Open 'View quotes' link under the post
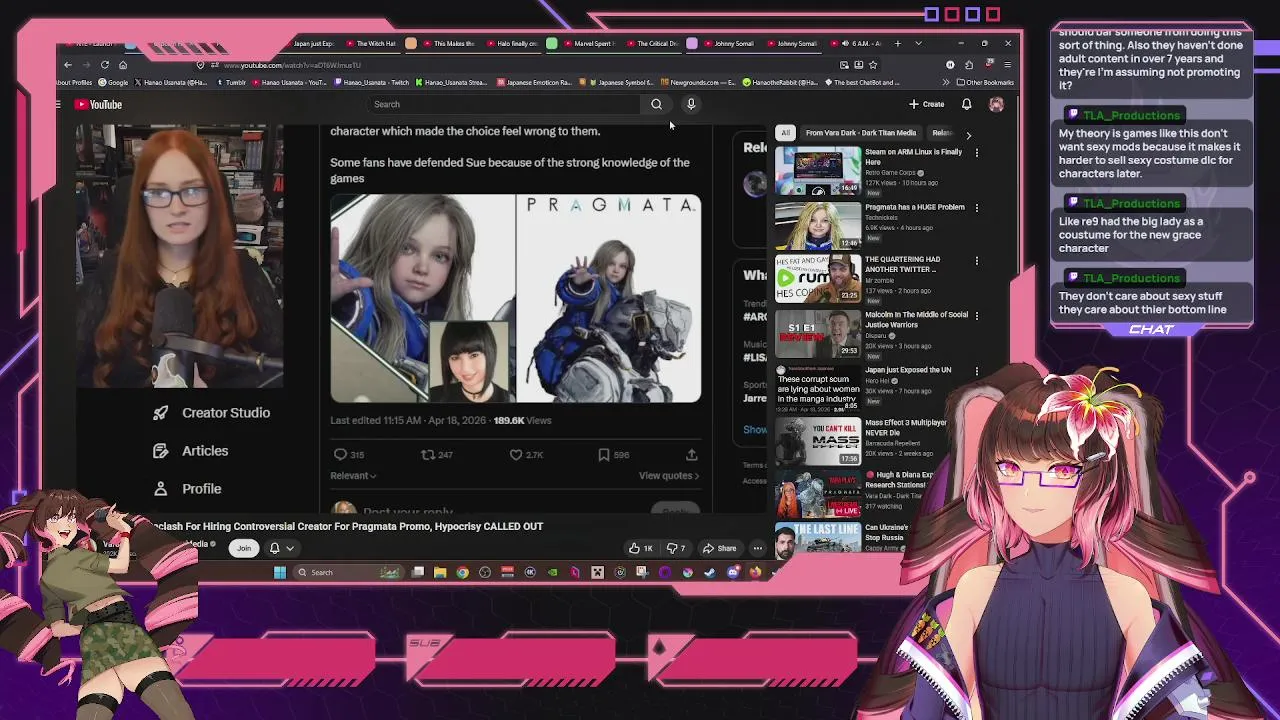 click(668, 476)
